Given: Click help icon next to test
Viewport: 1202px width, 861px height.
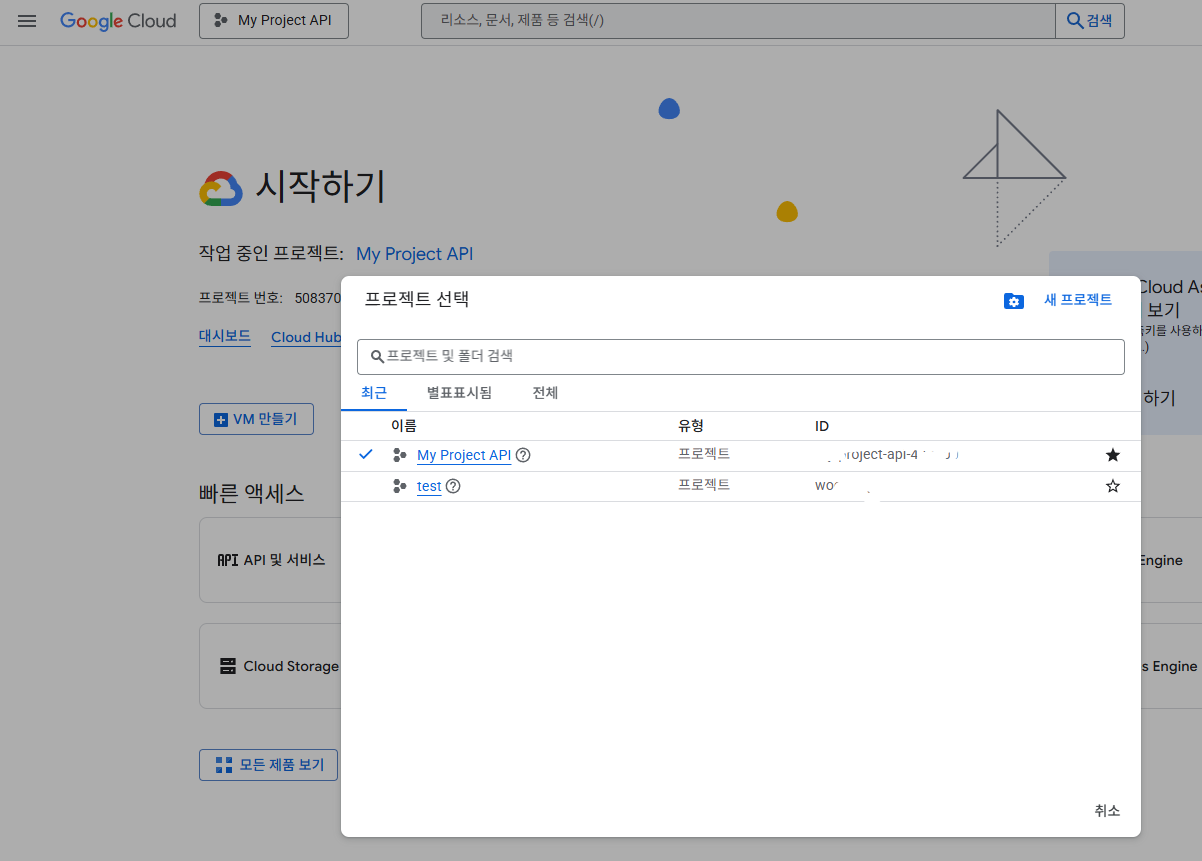Looking at the screenshot, I should pyautogui.click(x=453, y=486).
